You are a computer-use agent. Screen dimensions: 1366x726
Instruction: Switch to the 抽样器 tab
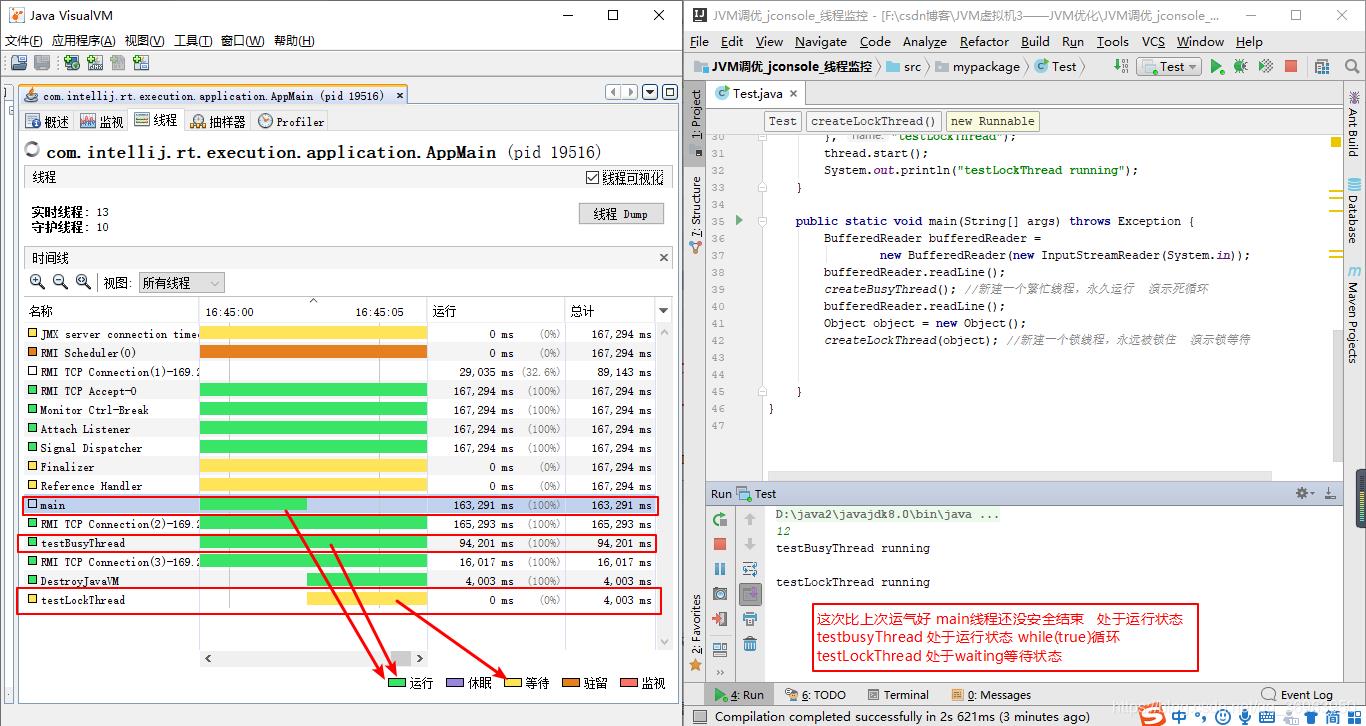click(x=218, y=121)
